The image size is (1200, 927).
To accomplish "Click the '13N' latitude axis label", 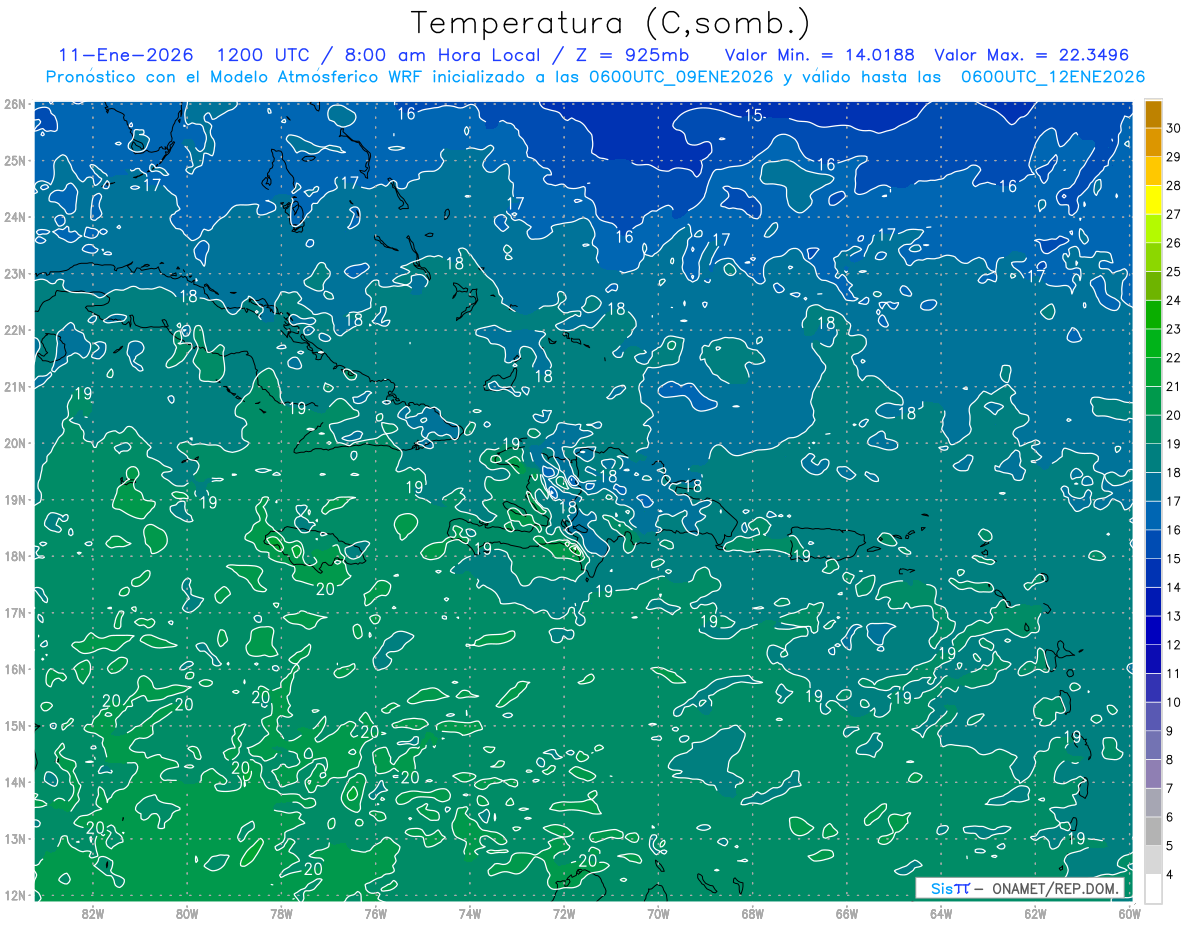I will pos(15,838).
